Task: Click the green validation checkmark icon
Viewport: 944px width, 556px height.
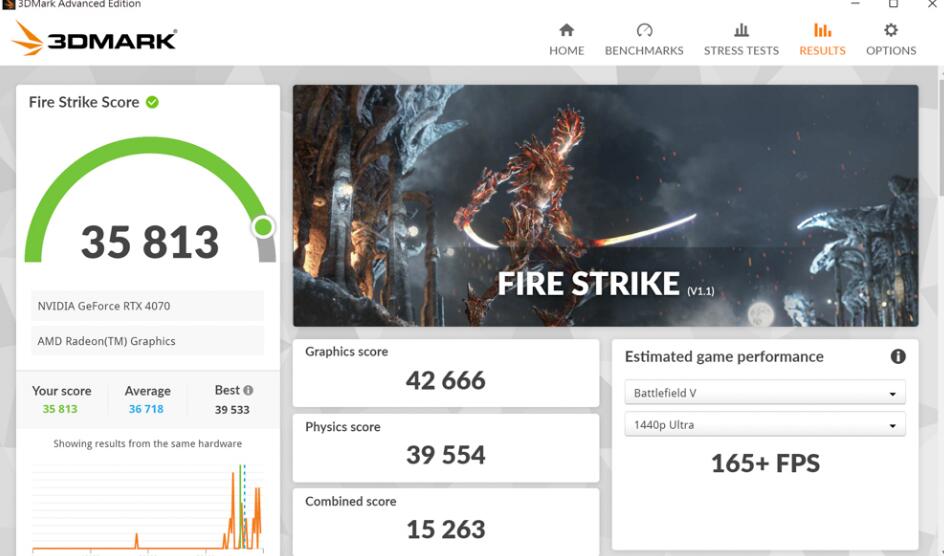Action: click(x=152, y=102)
